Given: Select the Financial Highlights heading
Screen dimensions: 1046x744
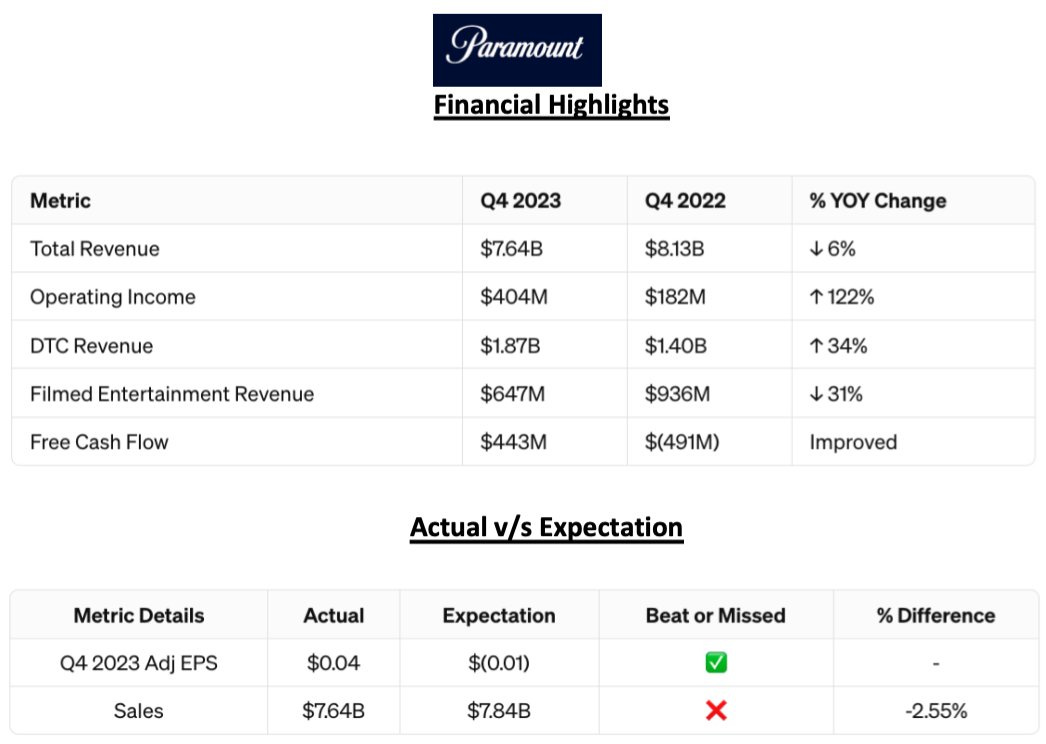Looking at the screenshot, I should tap(551, 104).
